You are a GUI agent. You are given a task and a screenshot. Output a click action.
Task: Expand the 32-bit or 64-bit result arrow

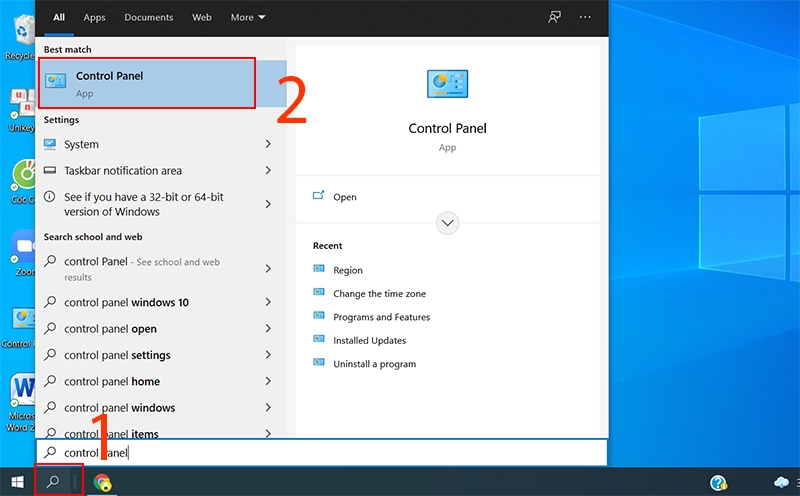point(268,204)
